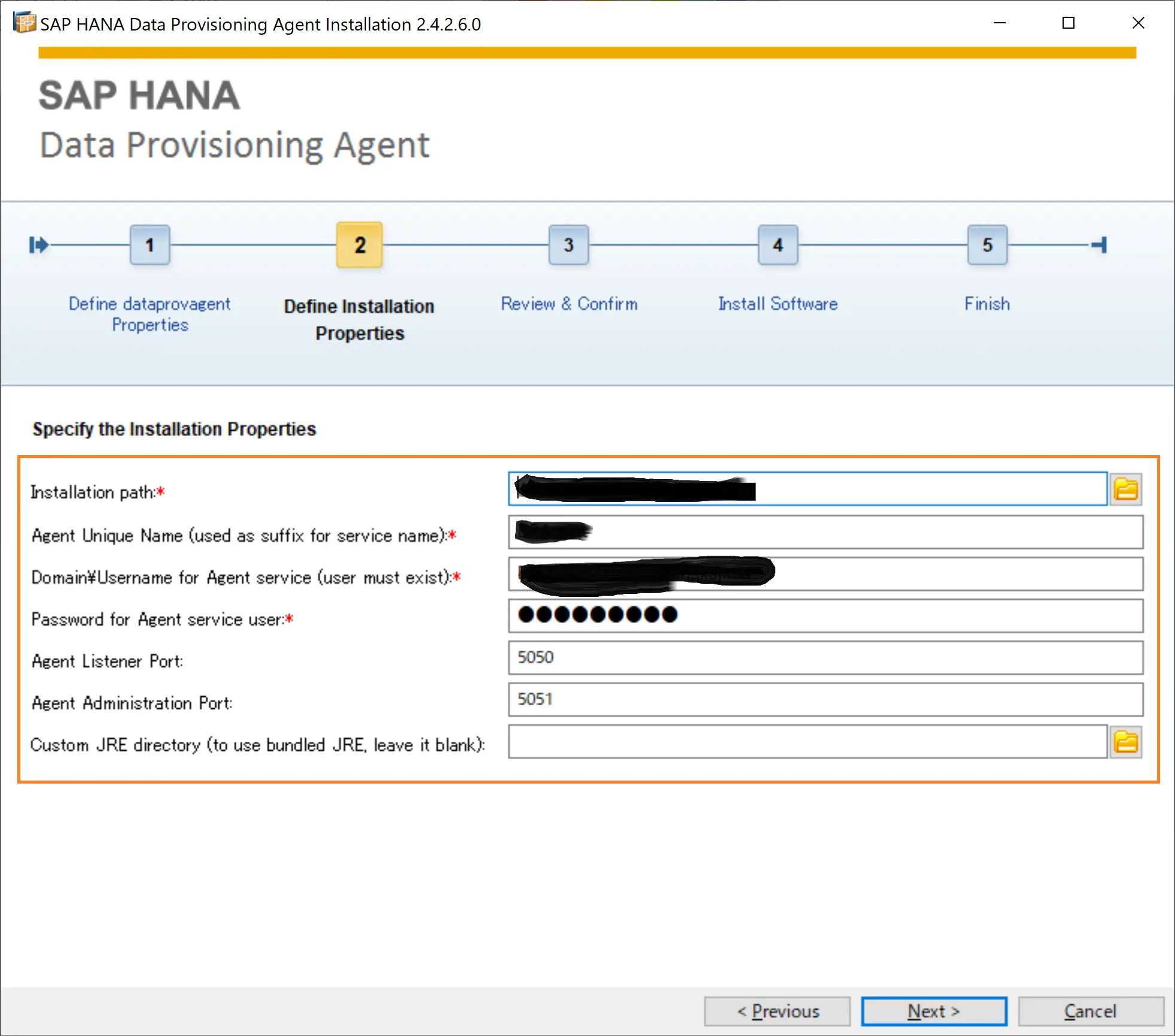Select step 4 box in wizard
This screenshot has width=1175, height=1036.
click(x=778, y=245)
